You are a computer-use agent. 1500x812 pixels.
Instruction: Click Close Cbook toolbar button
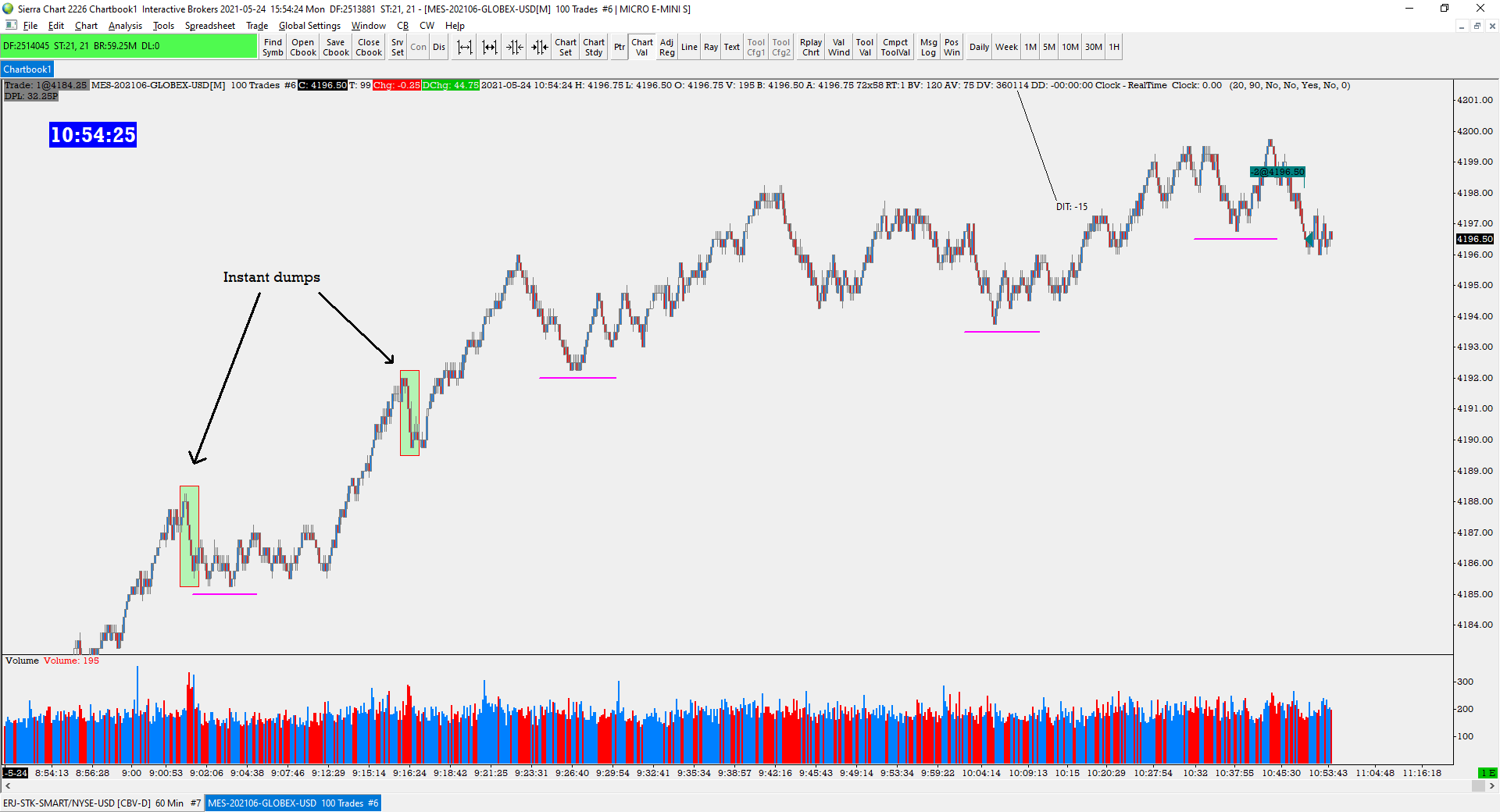[369, 47]
